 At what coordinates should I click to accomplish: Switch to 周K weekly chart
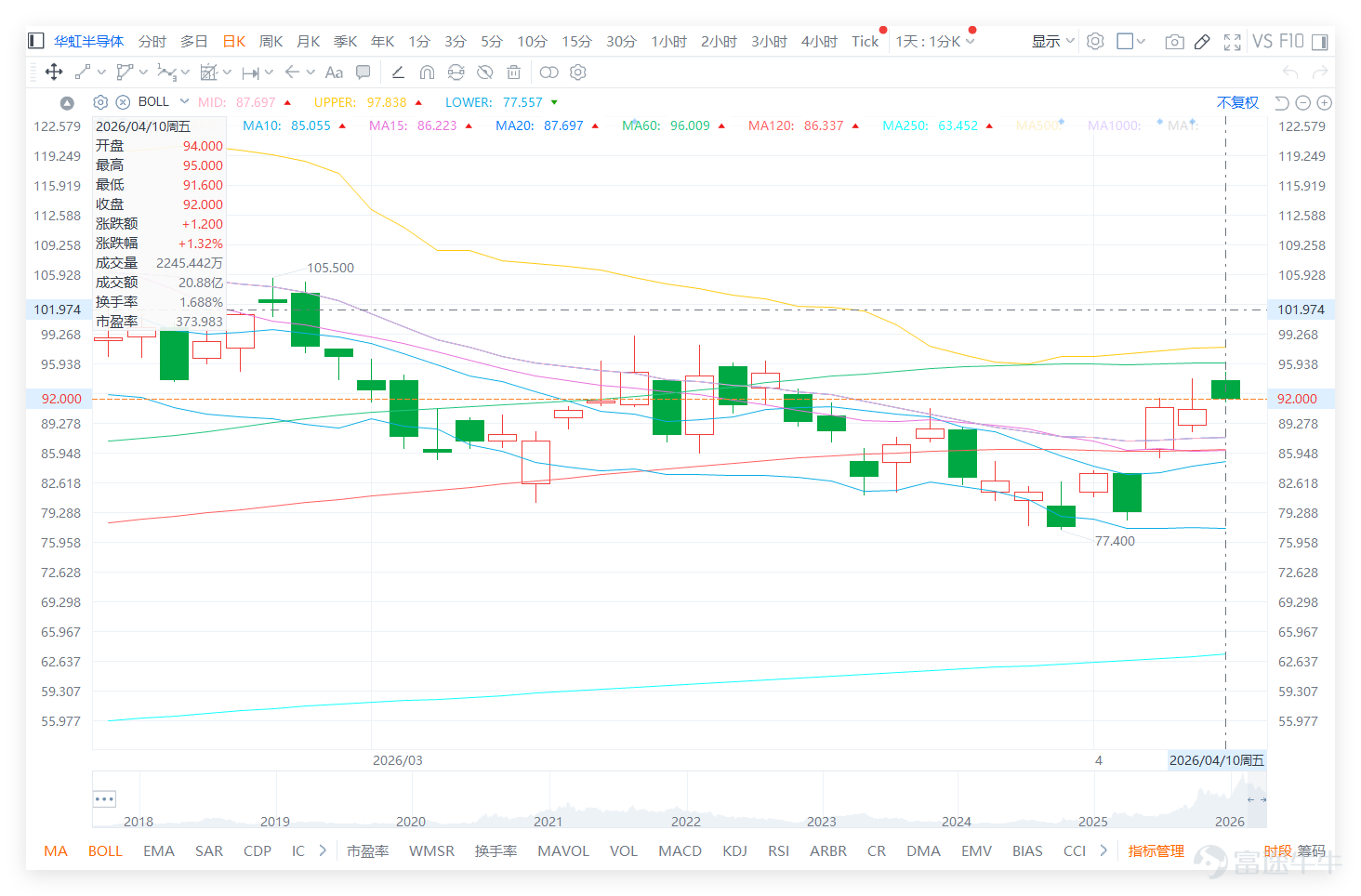click(271, 41)
